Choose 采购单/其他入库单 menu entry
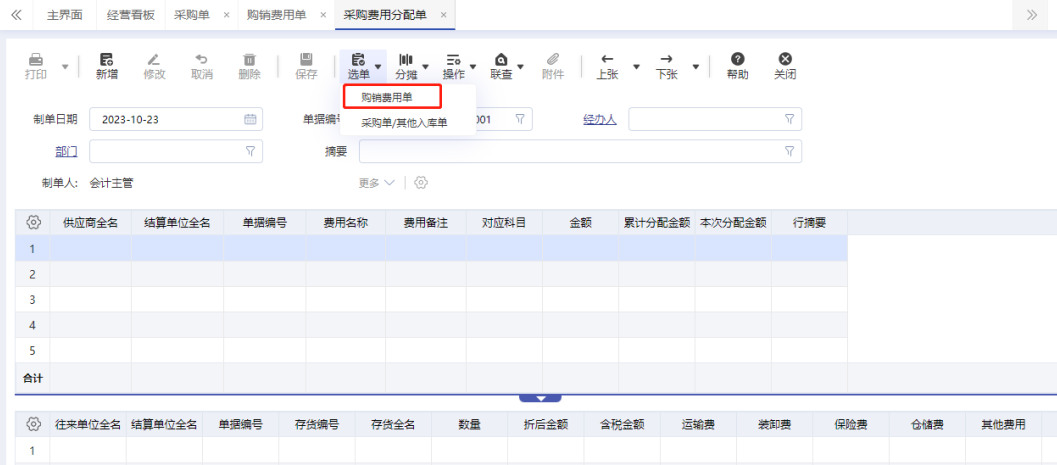The image size is (1057, 465). click(x=404, y=123)
